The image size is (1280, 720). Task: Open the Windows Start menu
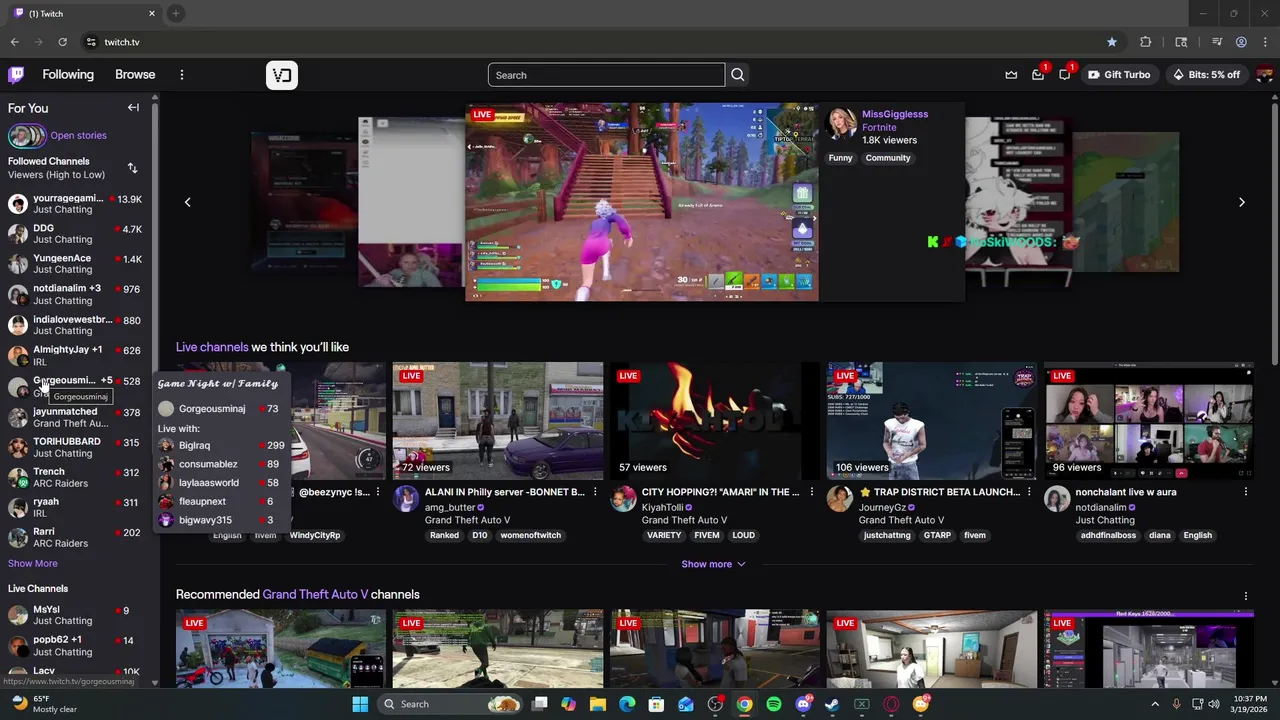click(x=360, y=704)
